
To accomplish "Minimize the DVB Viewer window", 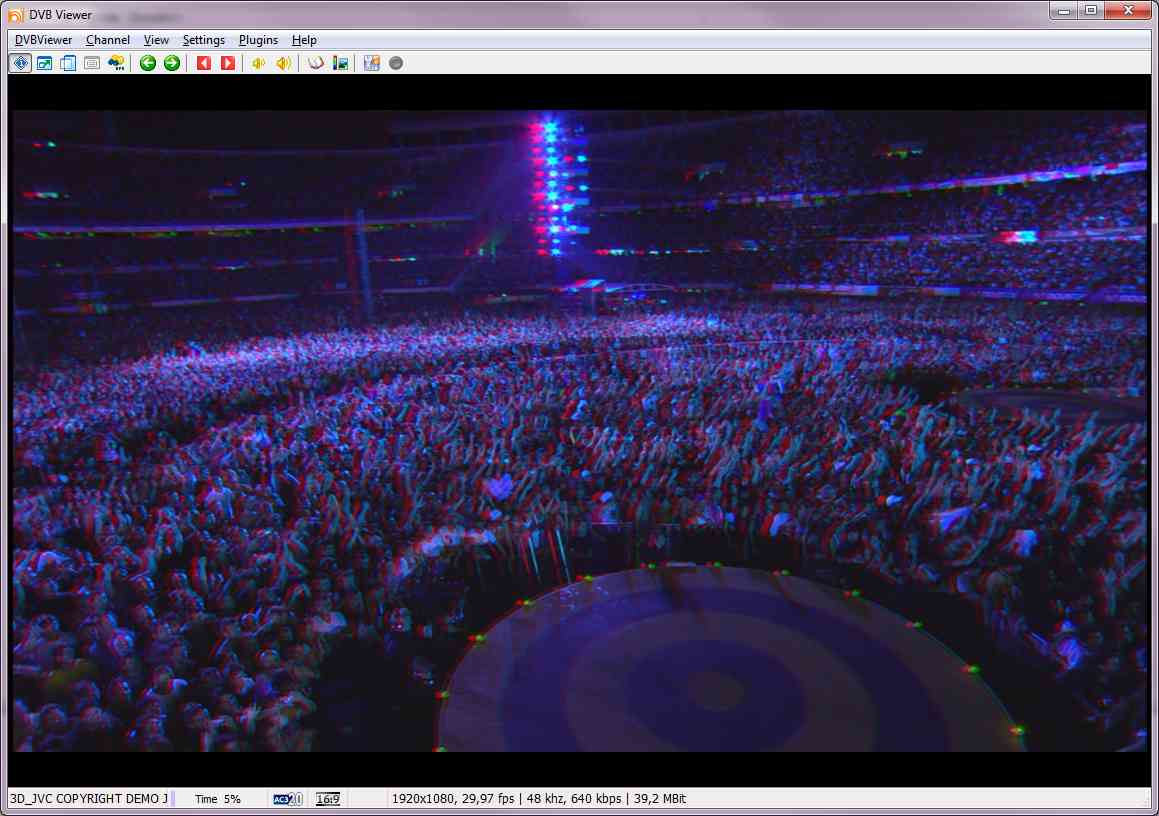I will coord(1064,11).
